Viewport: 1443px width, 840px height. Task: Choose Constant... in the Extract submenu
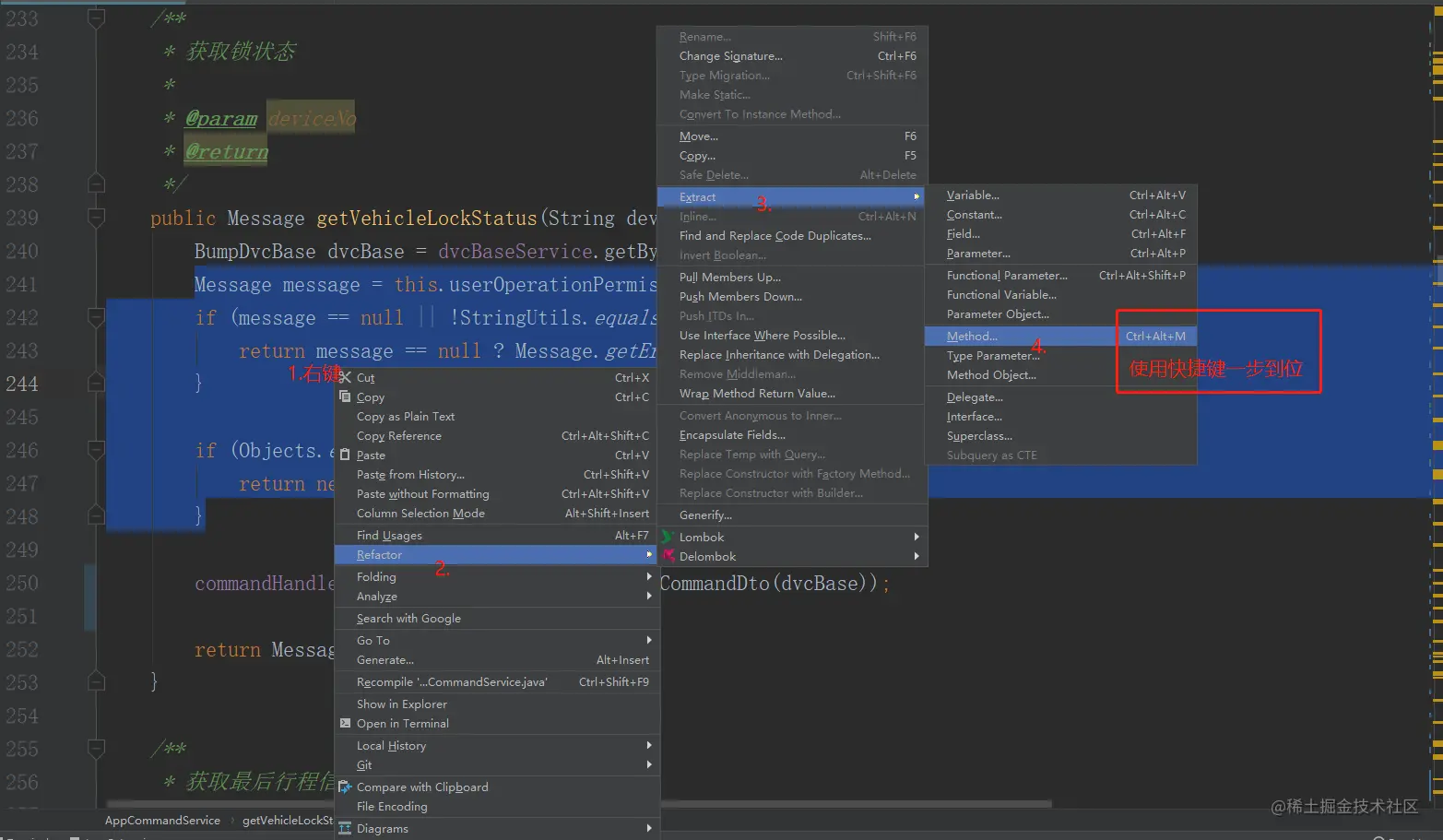tap(1060, 215)
